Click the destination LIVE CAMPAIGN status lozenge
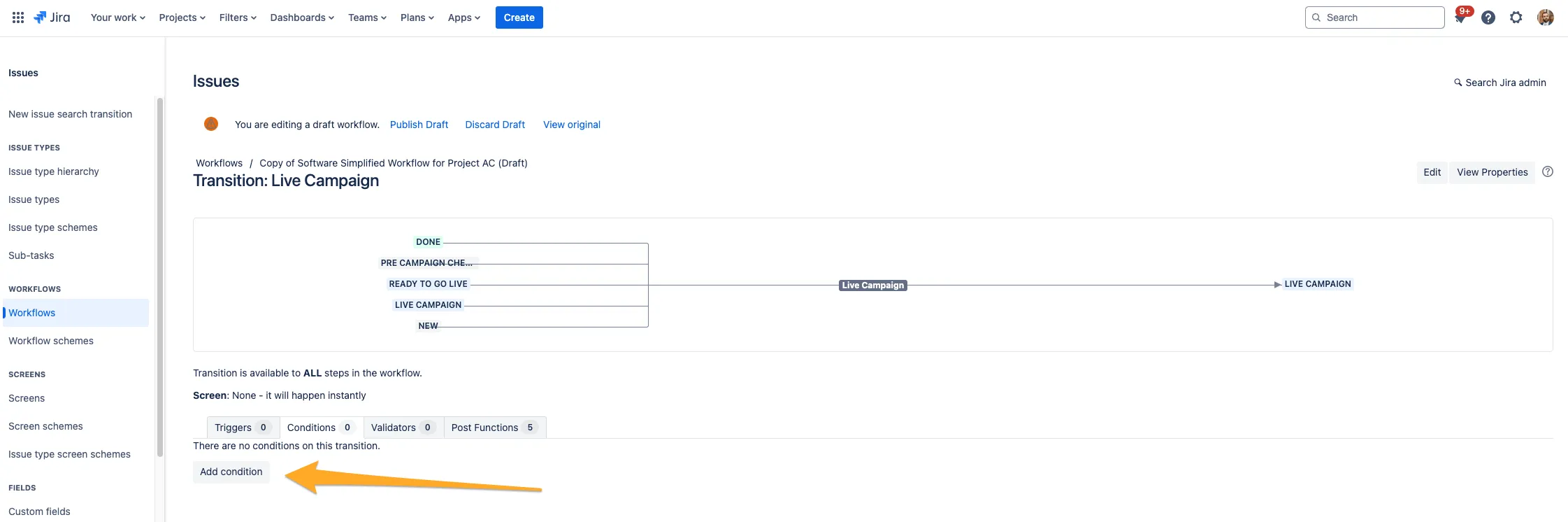This screenshot has width=1568, height=522. point(1318,284)
